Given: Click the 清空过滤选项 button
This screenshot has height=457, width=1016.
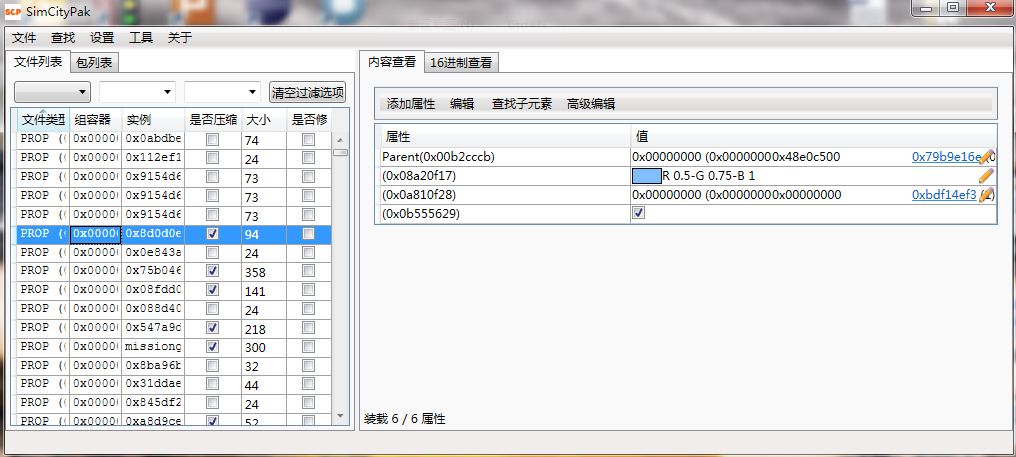Looking at the screenshot, I should coord(308,92).
